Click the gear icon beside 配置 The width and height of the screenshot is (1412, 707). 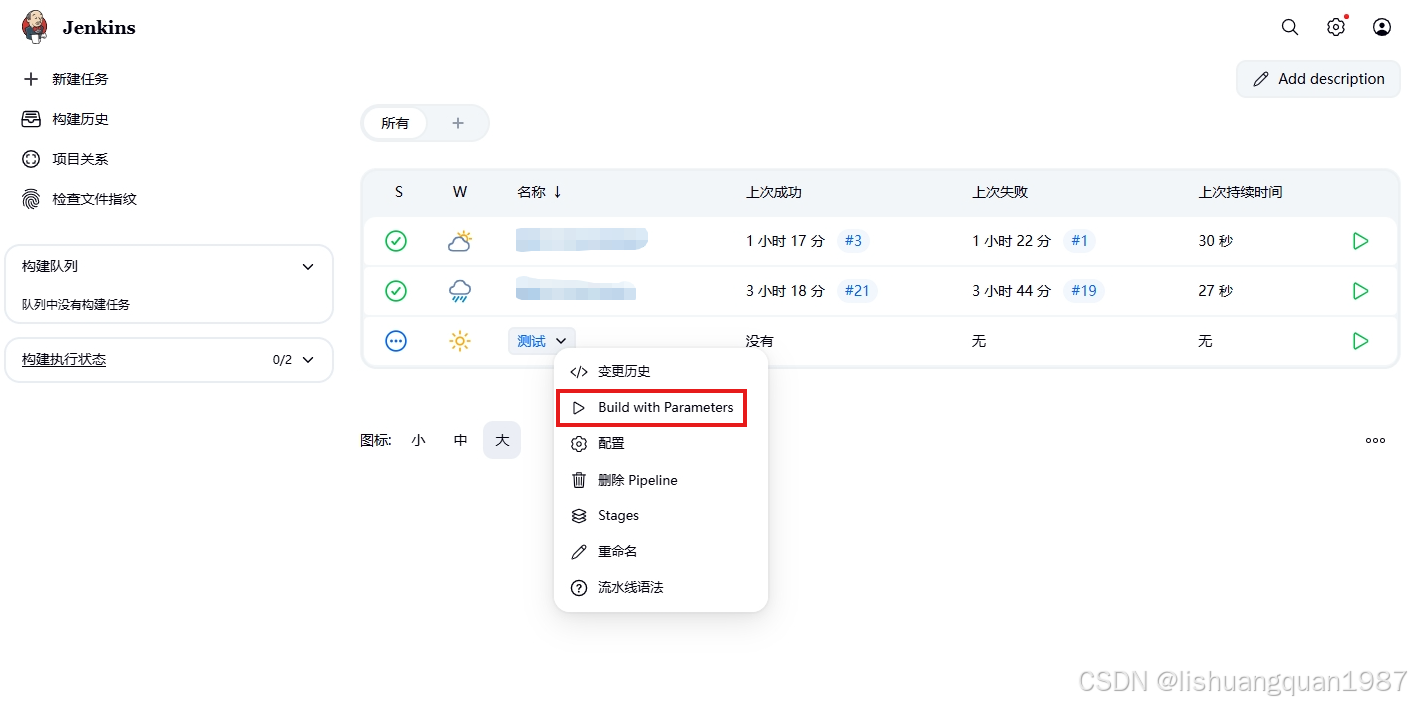tap(578, 444)
